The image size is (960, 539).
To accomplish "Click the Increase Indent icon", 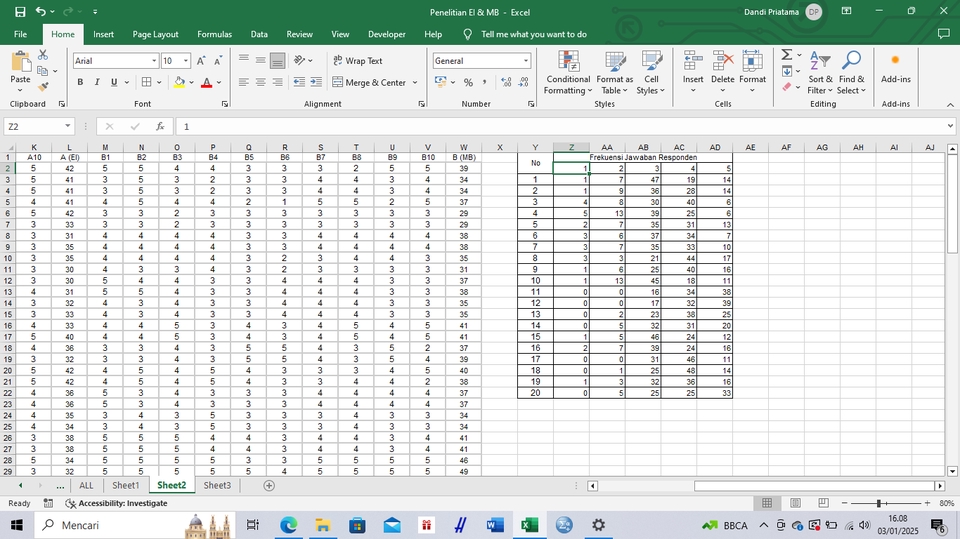I will click(316, 82).
